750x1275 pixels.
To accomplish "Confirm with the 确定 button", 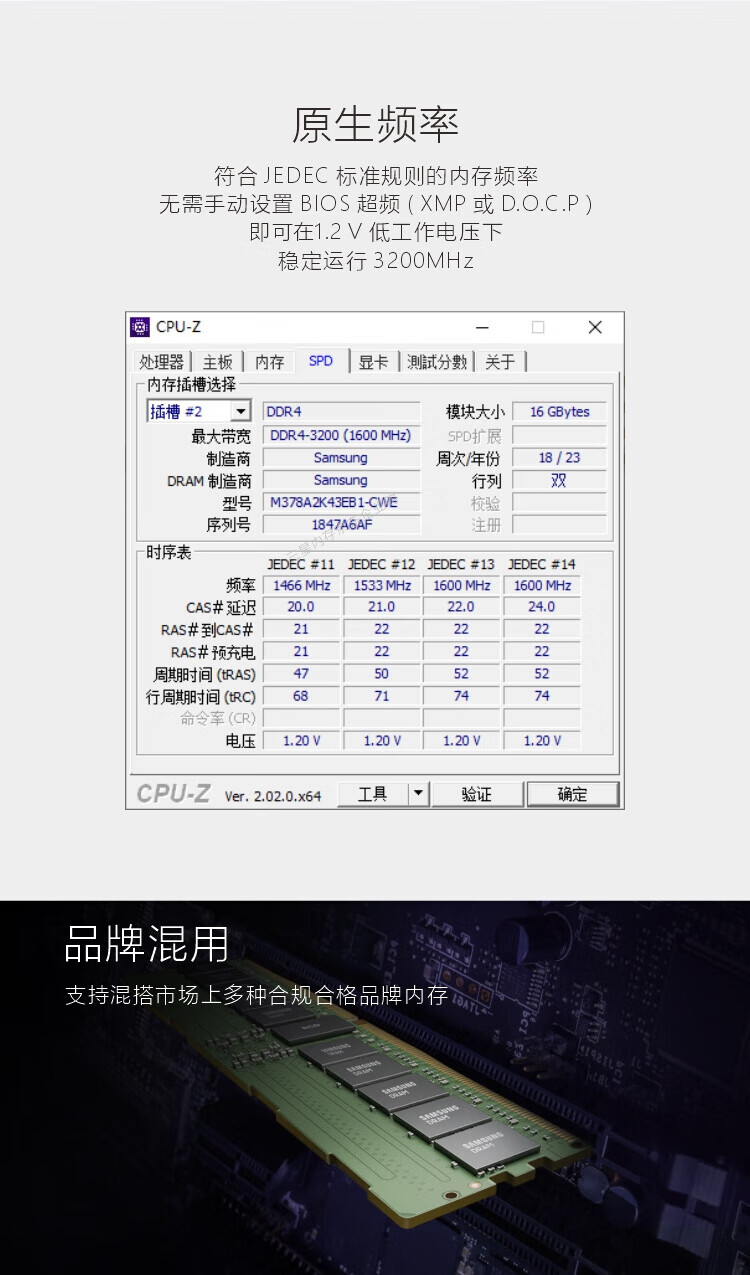I will point(573,794).
